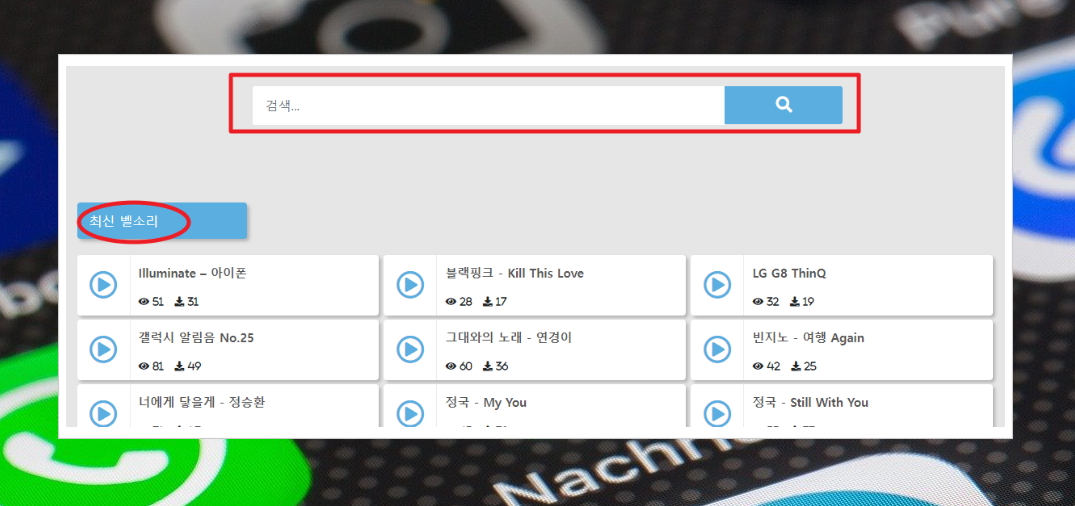Click download icon on Illuminate card
This screenshot has width=1075, height=506.
[x=180, y=302]
